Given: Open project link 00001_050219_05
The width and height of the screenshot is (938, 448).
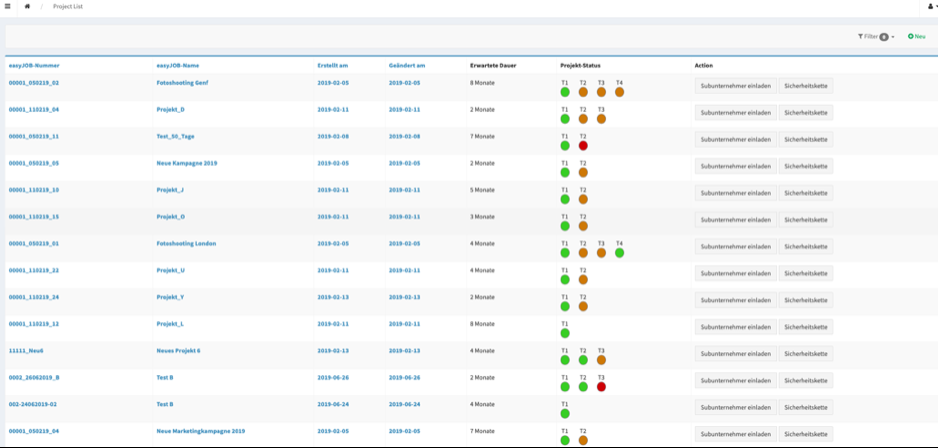Looking at the screenshot, I should [34, 163].
